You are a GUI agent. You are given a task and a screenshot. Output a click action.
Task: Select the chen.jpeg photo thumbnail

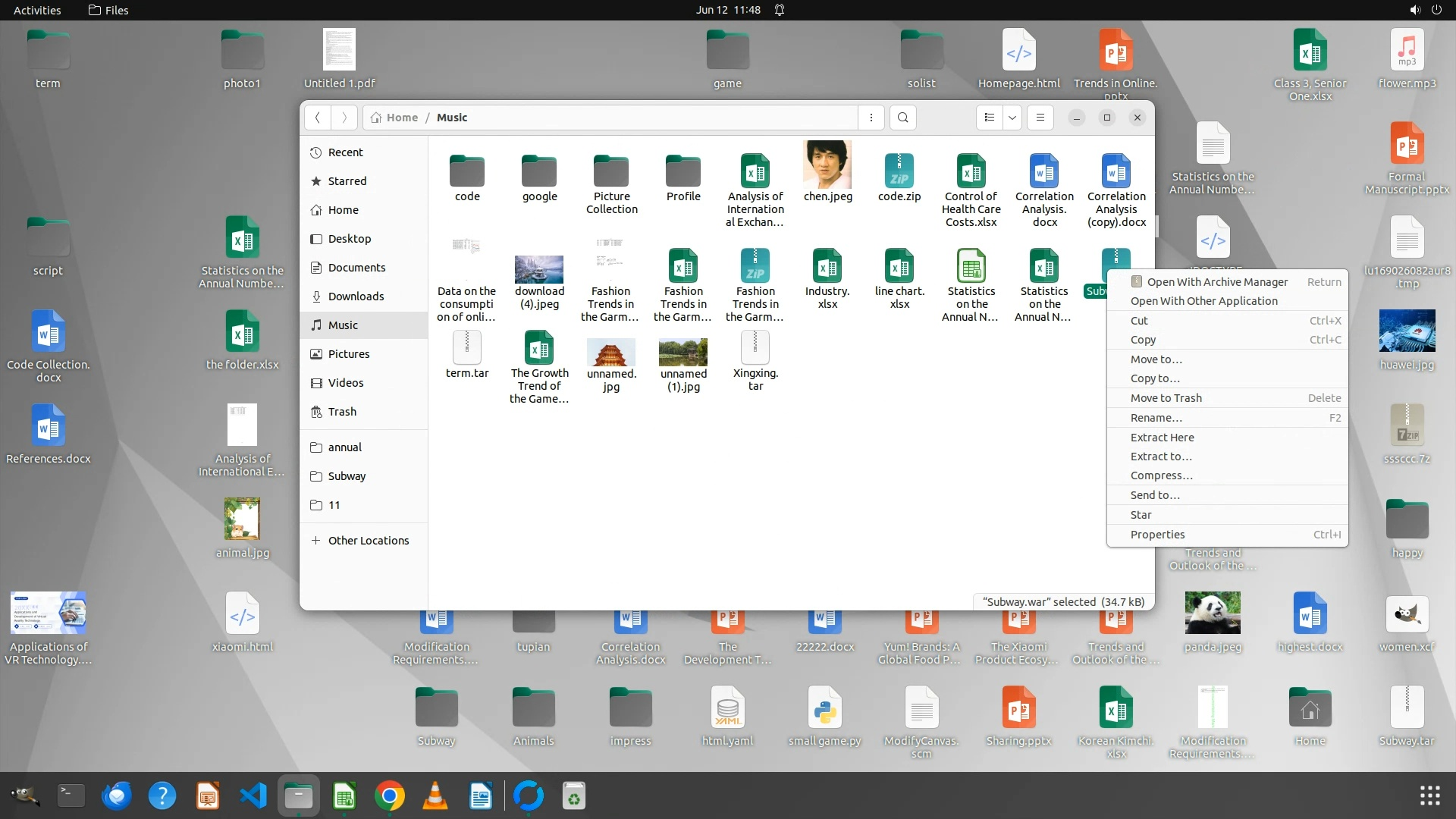click(827, 165)
